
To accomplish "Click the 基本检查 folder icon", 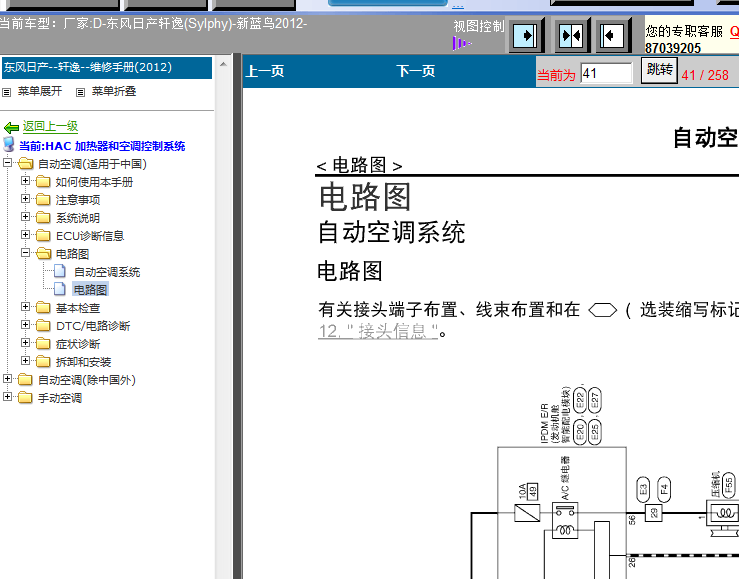I will tap(43, 308).
